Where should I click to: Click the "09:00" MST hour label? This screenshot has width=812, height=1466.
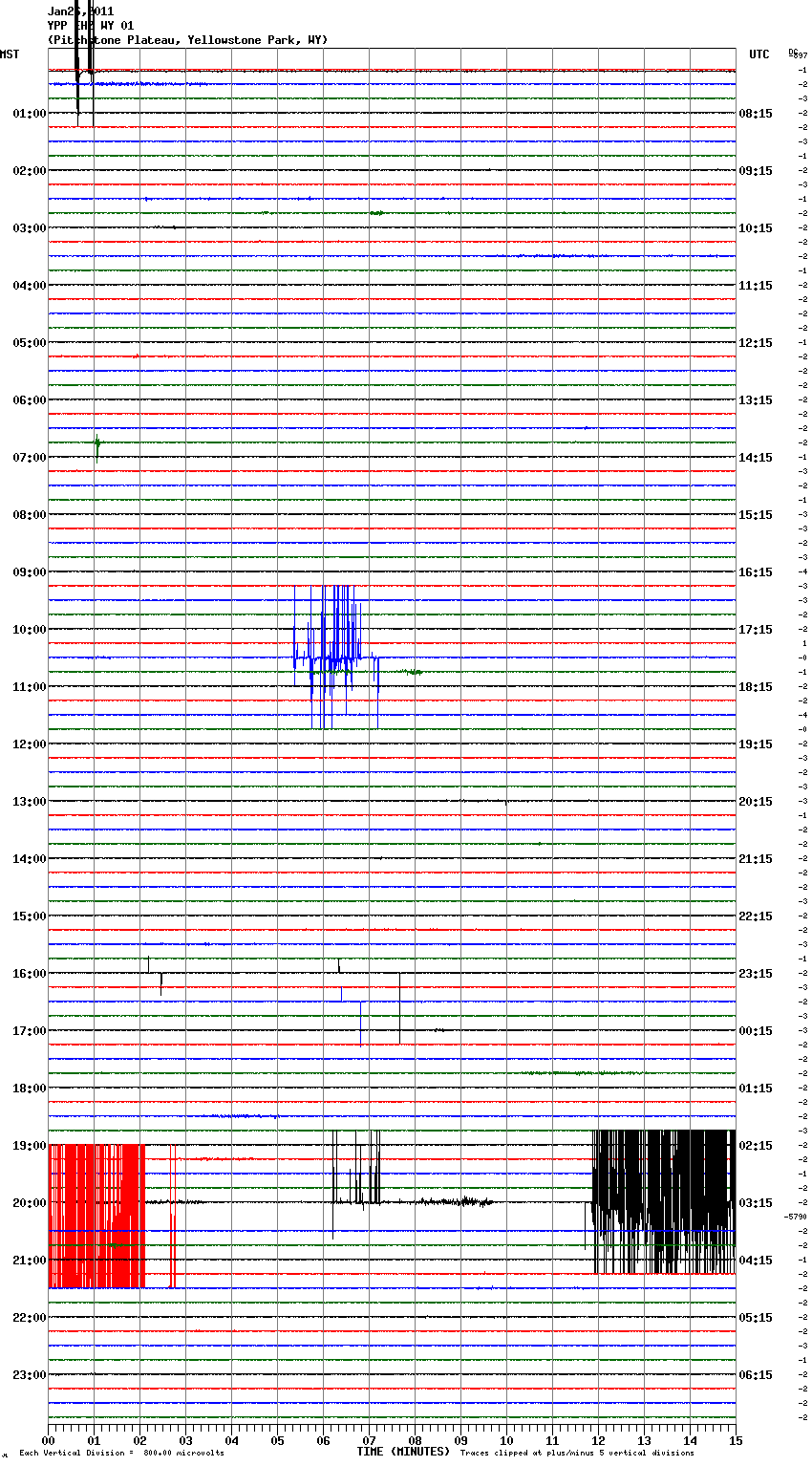click(29, 572)
